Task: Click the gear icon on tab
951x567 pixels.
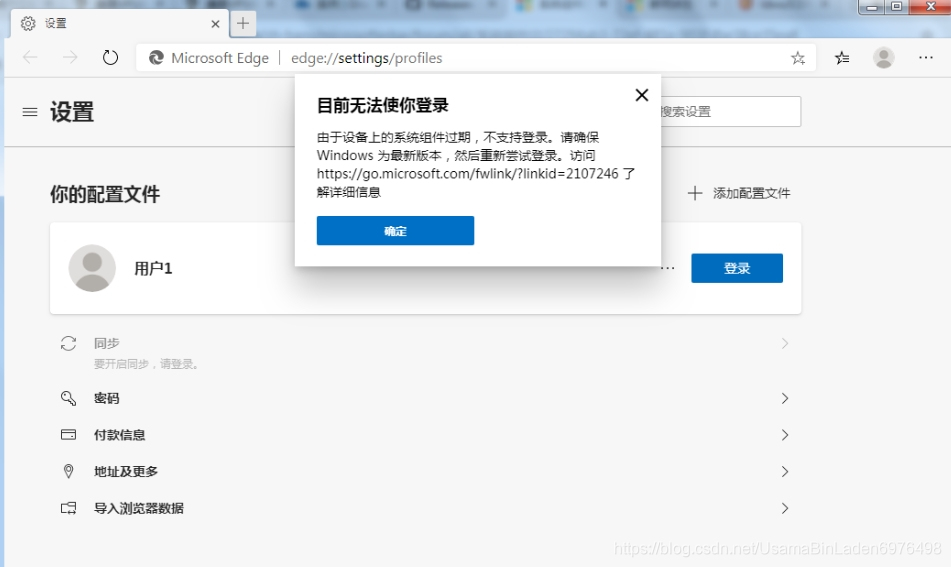Action: 28,24
